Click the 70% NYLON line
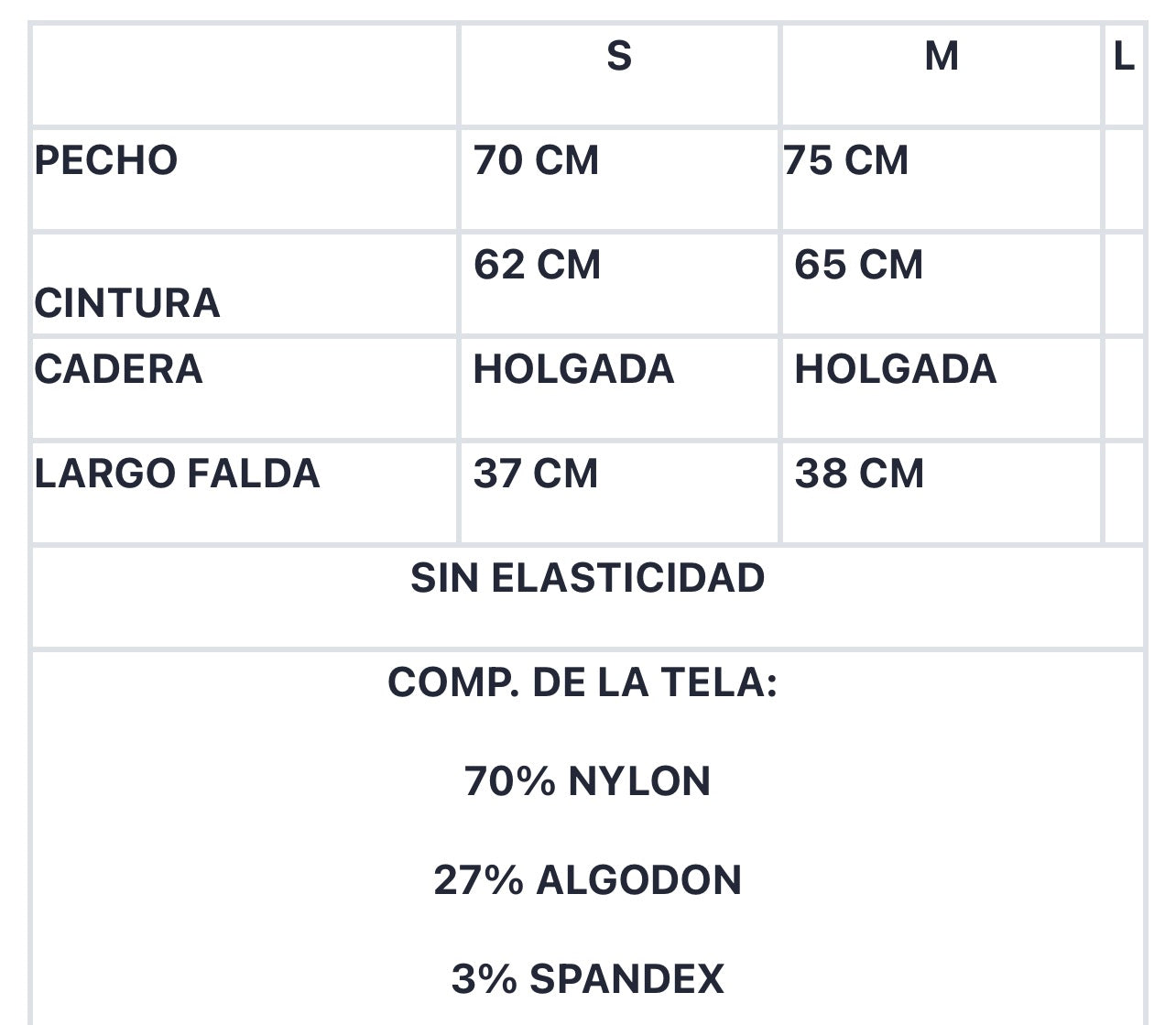 point(587,781)
